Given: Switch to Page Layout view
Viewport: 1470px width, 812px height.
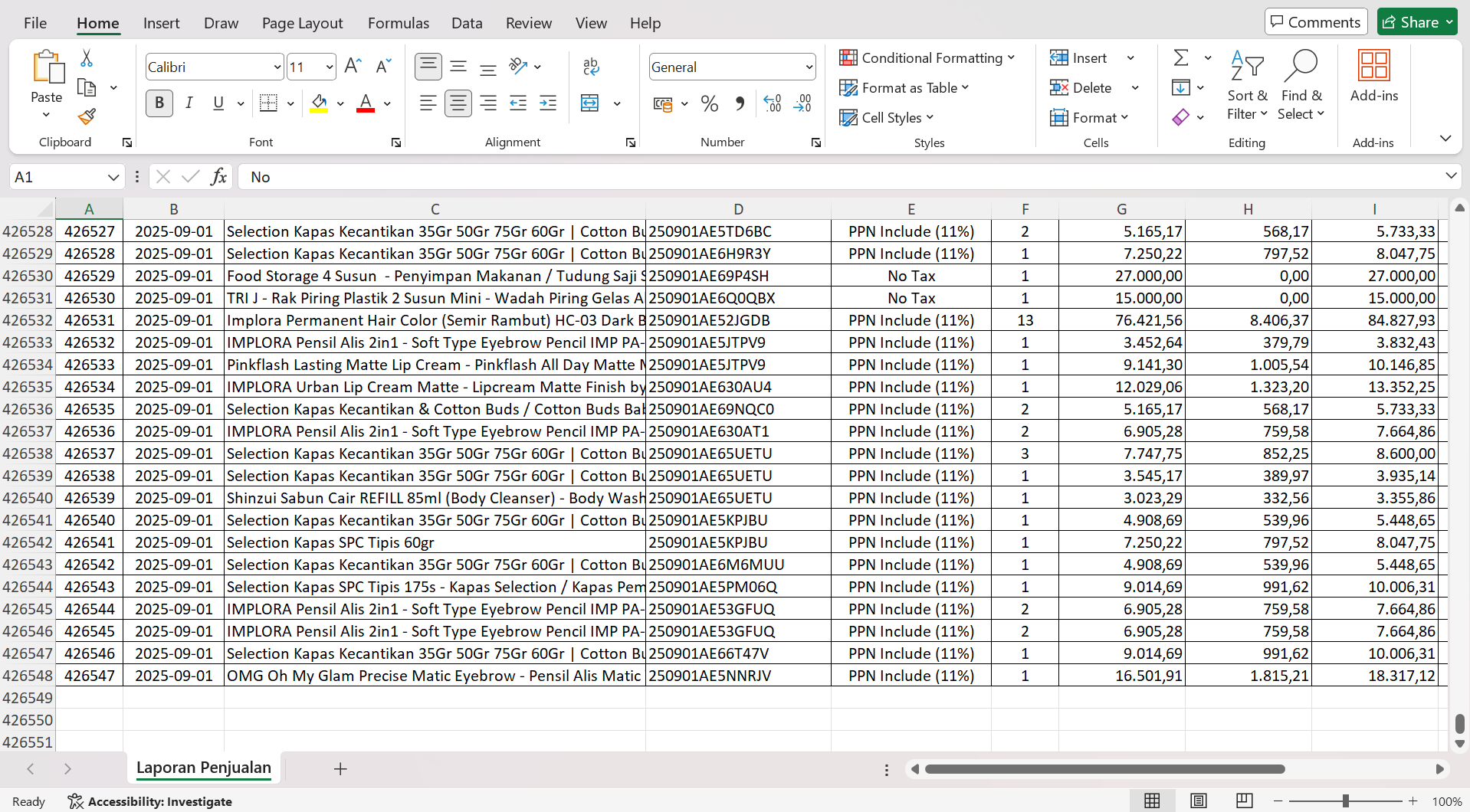Looking at the screenshot, I should coord(1199,801).
